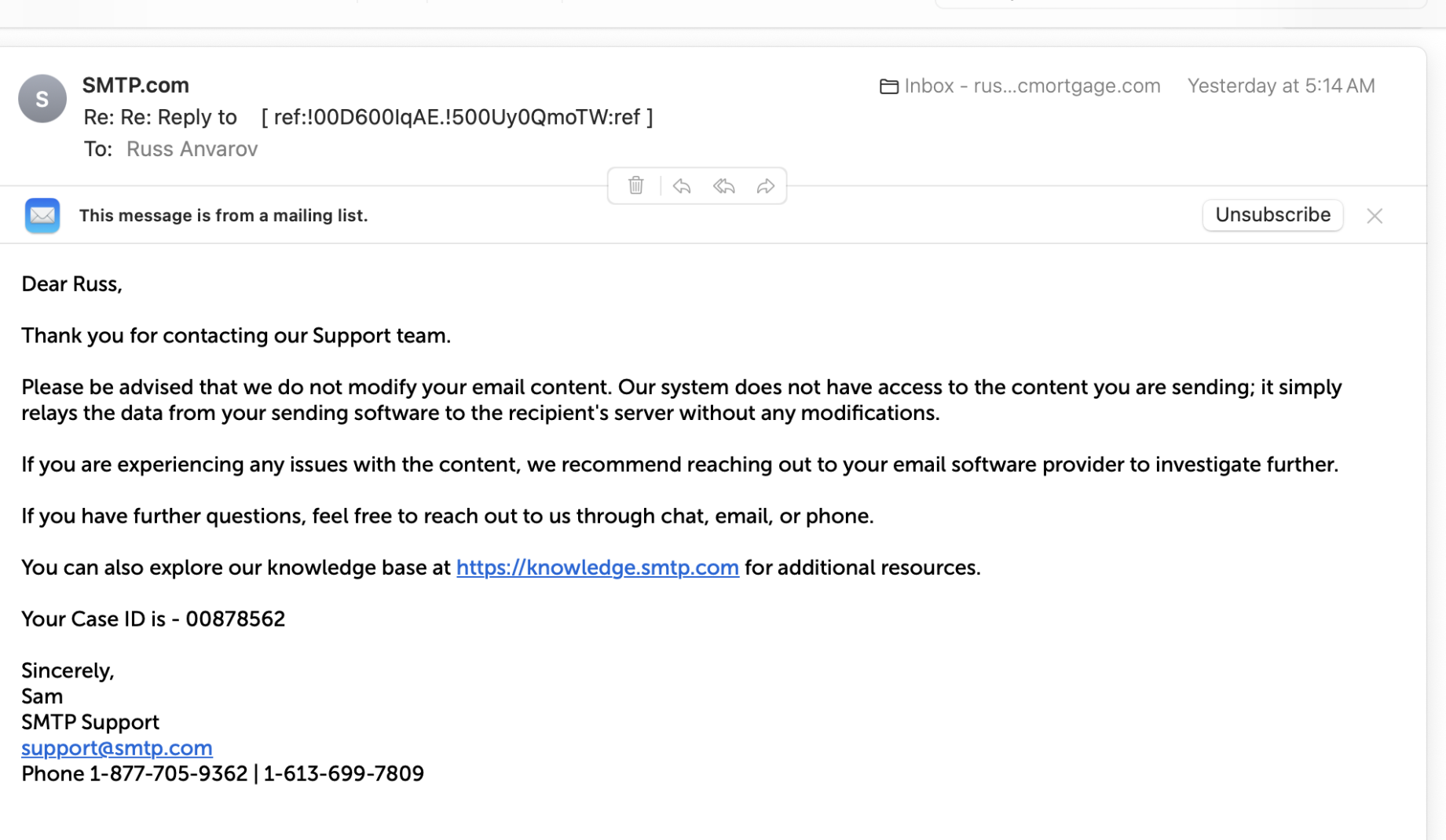Click phone number 1-613-699-7809

[x=343, y=774]
